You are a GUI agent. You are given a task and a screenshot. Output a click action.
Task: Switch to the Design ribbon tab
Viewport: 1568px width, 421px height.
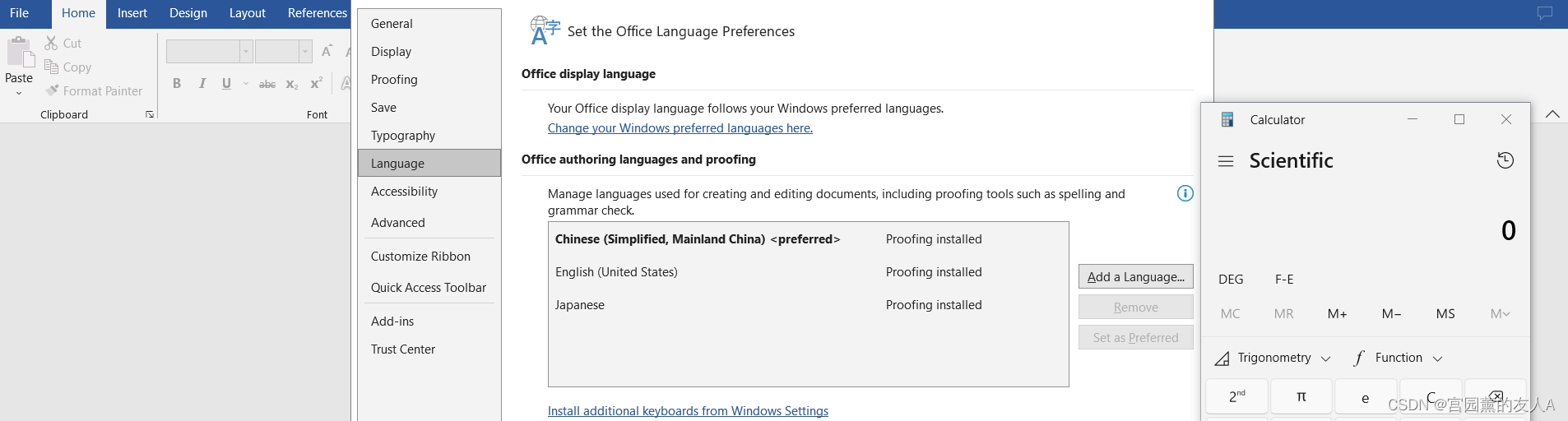(188, 13)
